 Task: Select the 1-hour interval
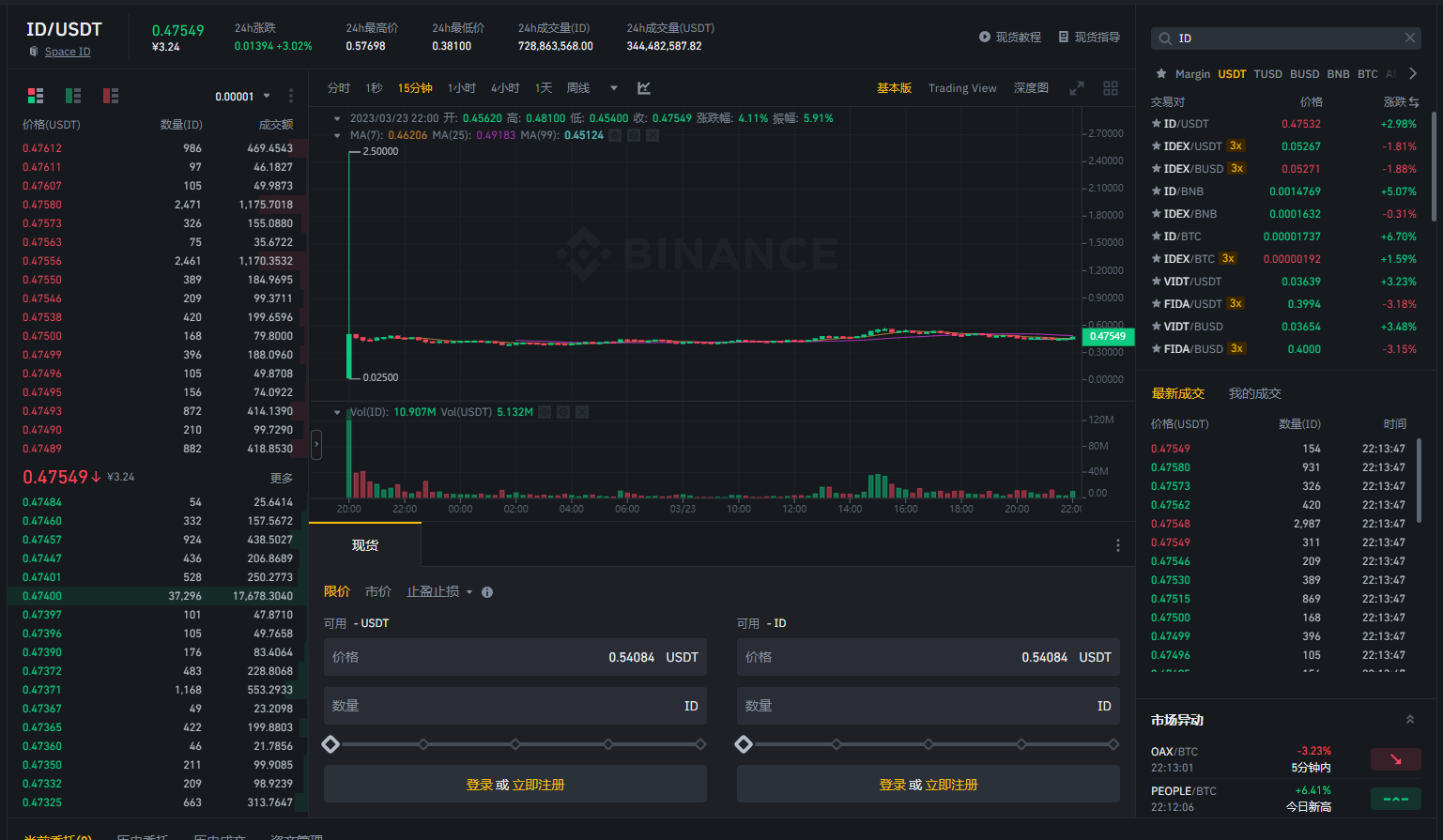pos(462,88)
